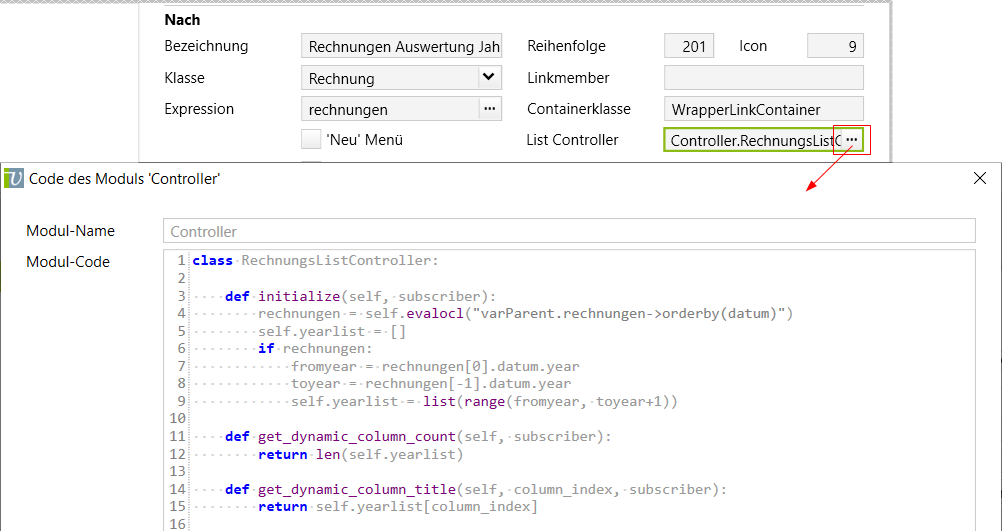Viewport: 1002px width, 531px height.
Task: Toggle the 'Neu' Menü checkbox
Action: point(311,140)
